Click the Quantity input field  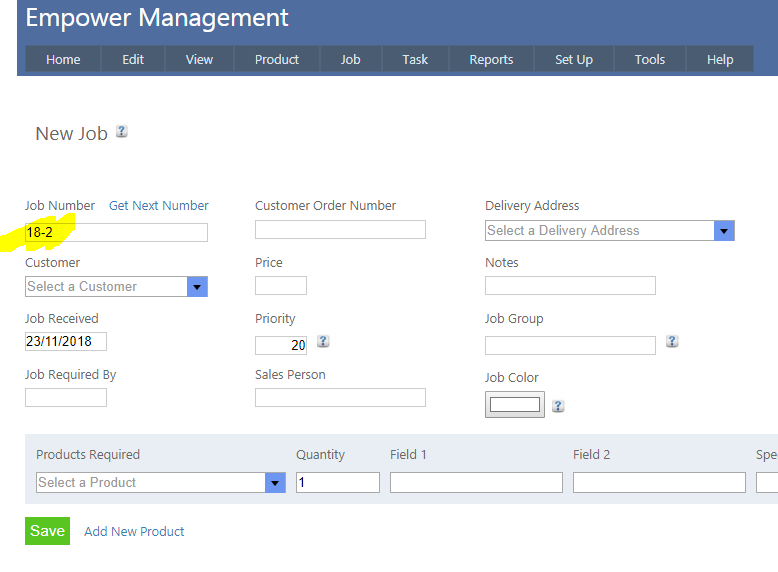[338, 483]
